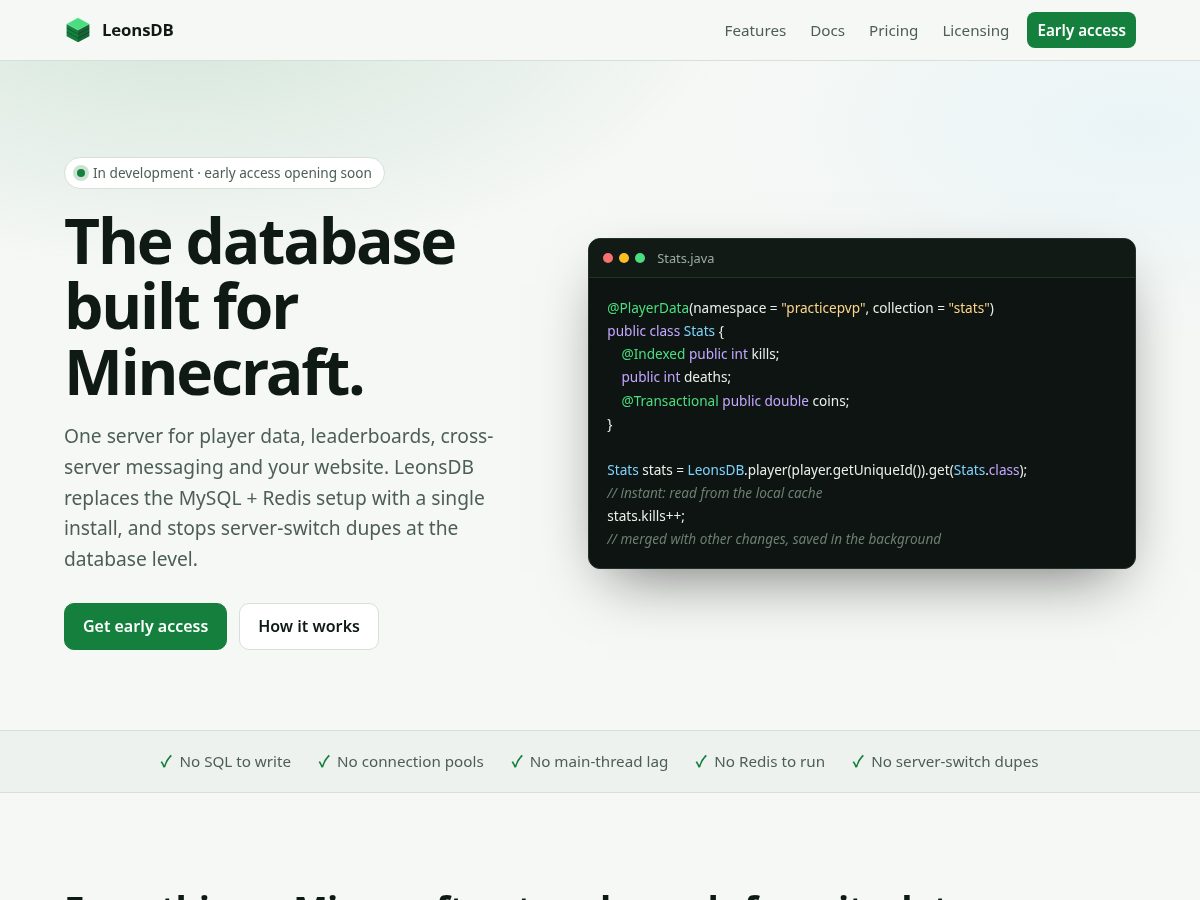The width and height of the screenshot is (1200, 900).
Task: Click the green LeonsDB cube logo
Action: 78,30
